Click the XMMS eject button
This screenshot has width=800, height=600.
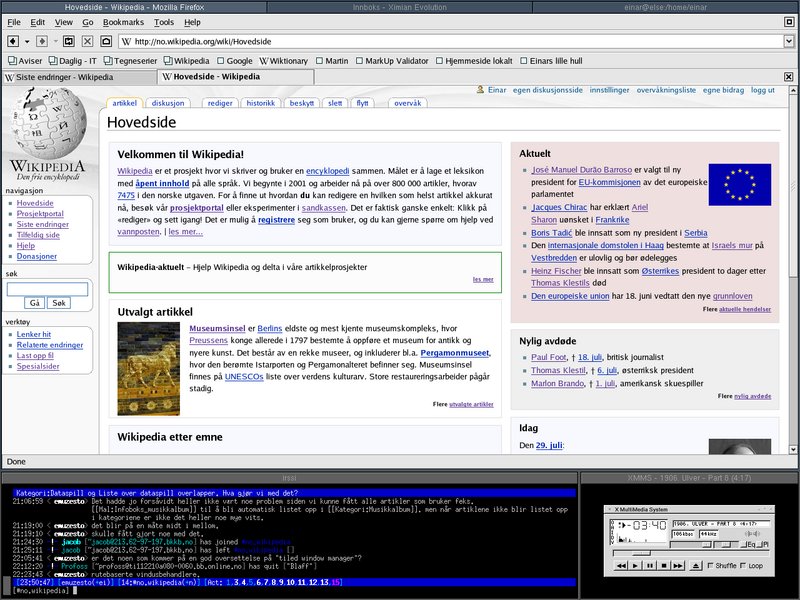click(x=696, y=565)
